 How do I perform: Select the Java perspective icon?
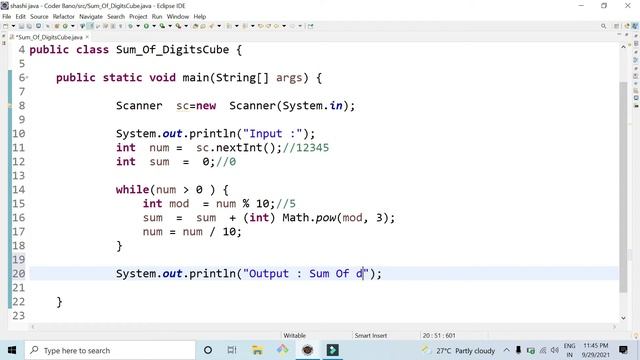(635, 26)
